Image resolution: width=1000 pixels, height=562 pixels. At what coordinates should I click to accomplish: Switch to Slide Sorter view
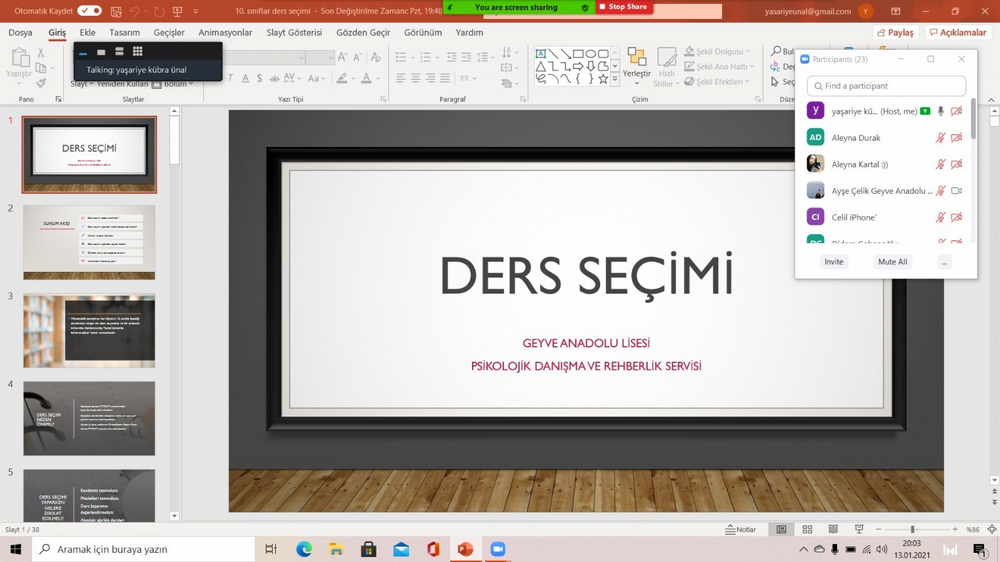[x=807, y=529]
